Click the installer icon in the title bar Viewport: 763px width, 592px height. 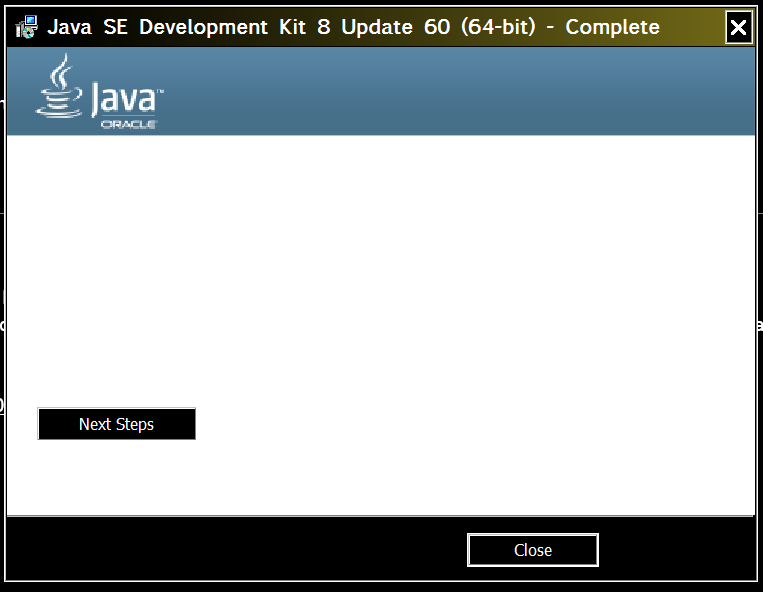tap(27, 27)
